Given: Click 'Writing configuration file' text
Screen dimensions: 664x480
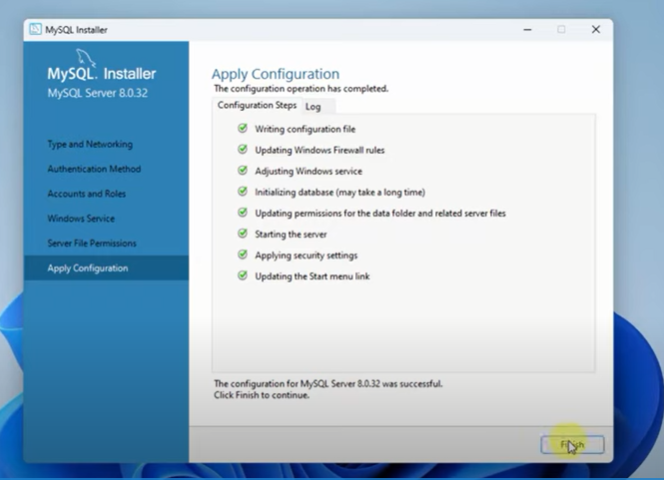Looking at the screenshot, I should point(305,129).
